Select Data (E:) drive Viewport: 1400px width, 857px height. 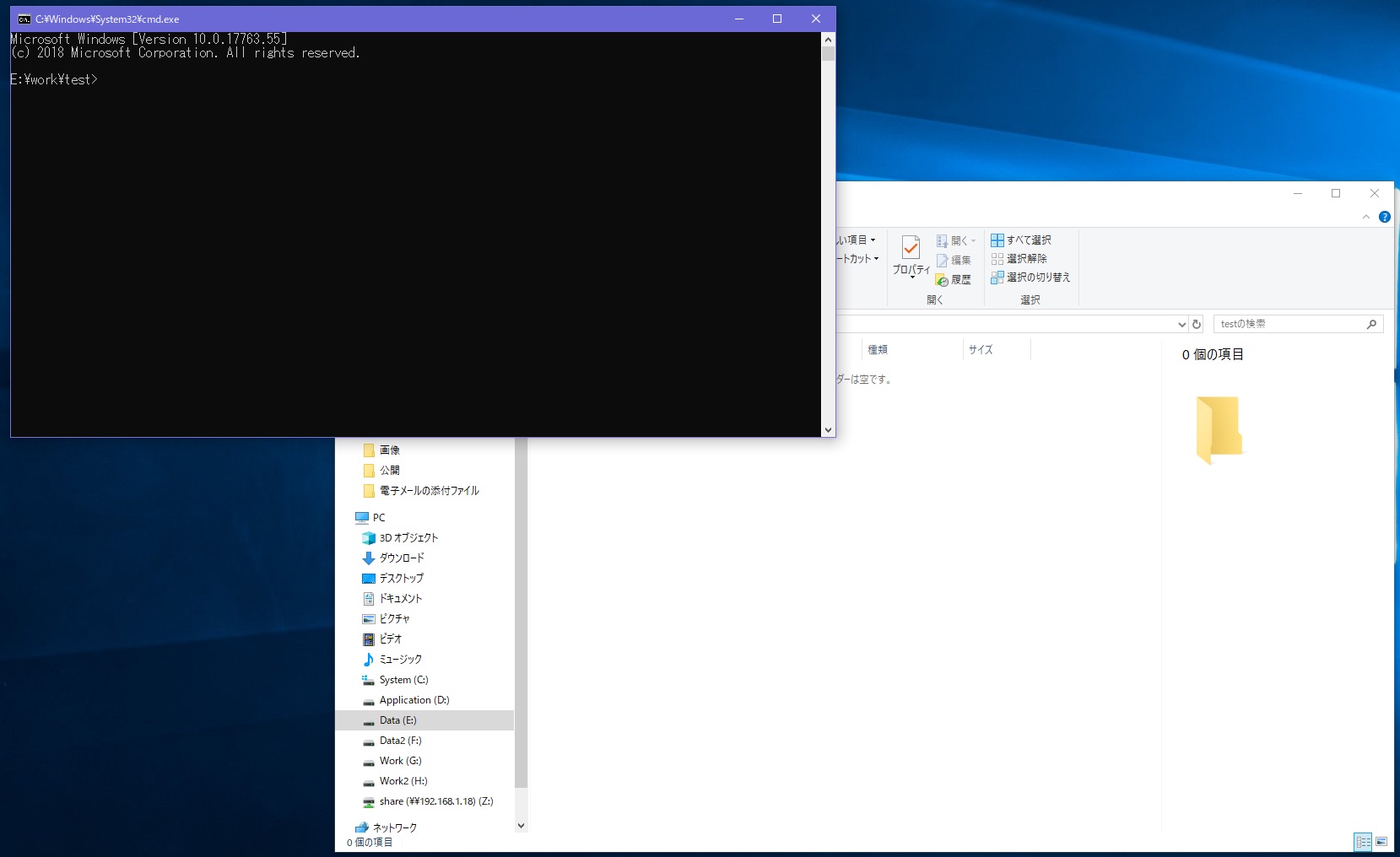(424, 720)
